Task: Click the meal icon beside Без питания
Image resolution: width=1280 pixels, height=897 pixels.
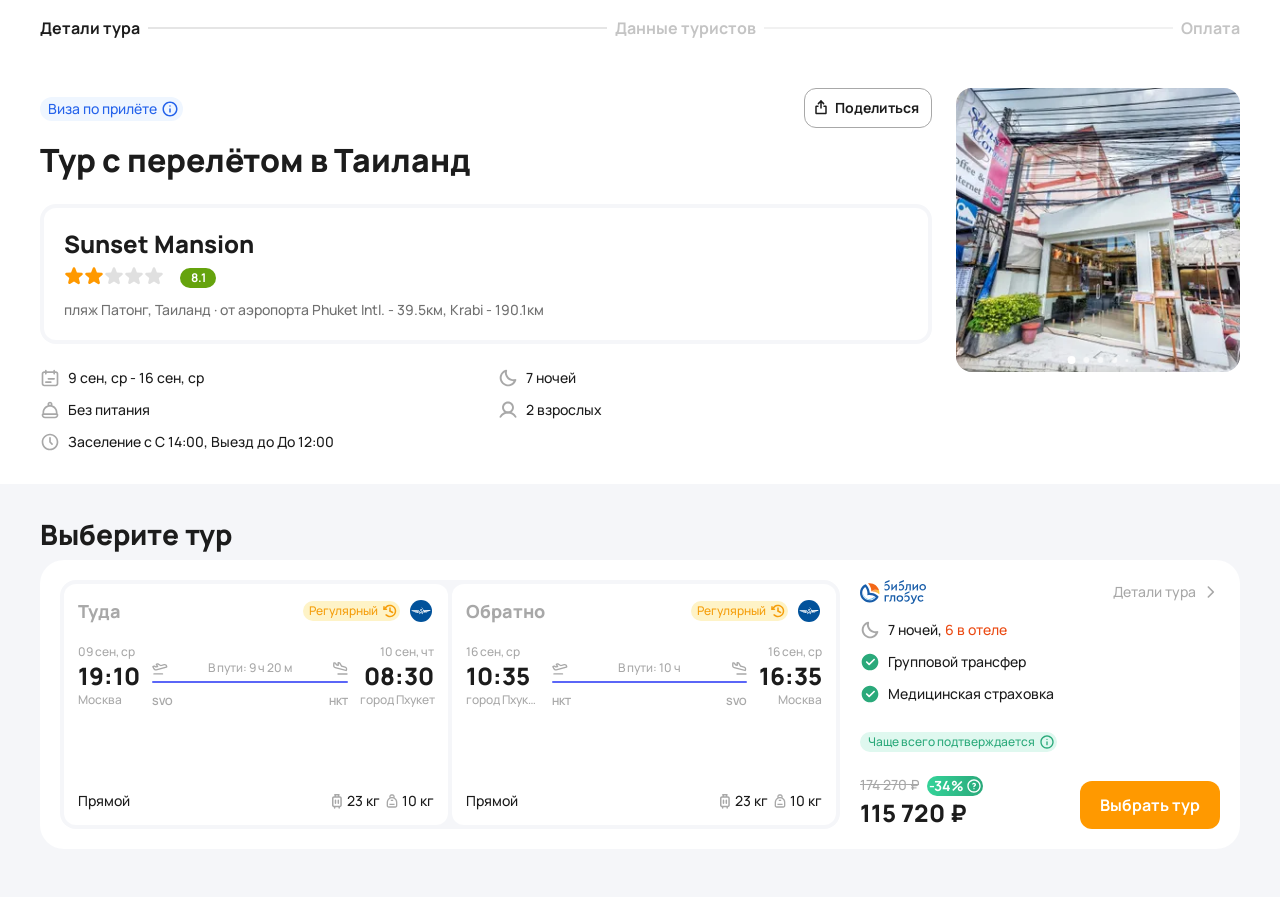Action: [50, 410]
